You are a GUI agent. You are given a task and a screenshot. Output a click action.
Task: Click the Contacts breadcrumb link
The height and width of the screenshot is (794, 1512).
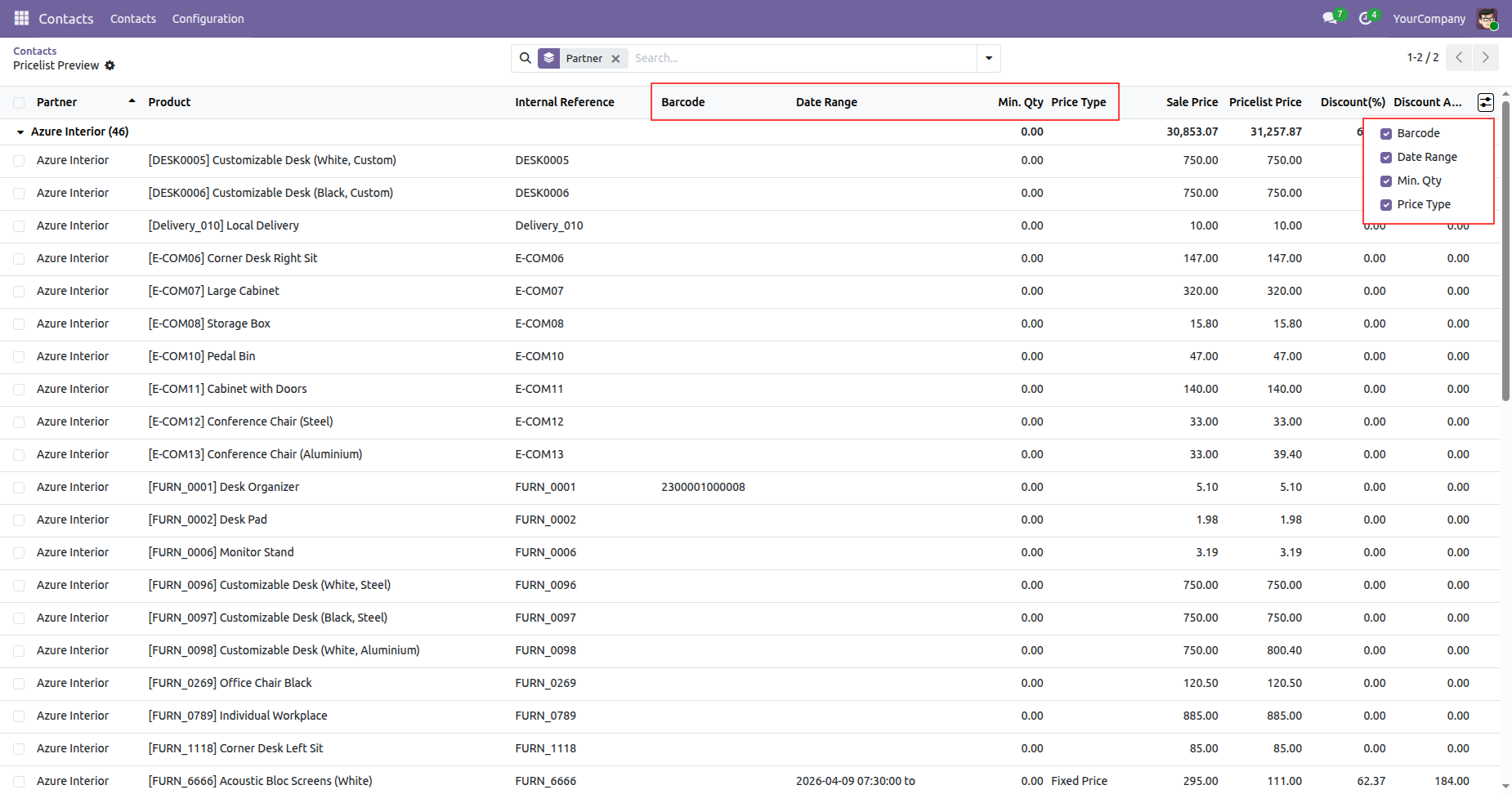[x=35, y=51]
